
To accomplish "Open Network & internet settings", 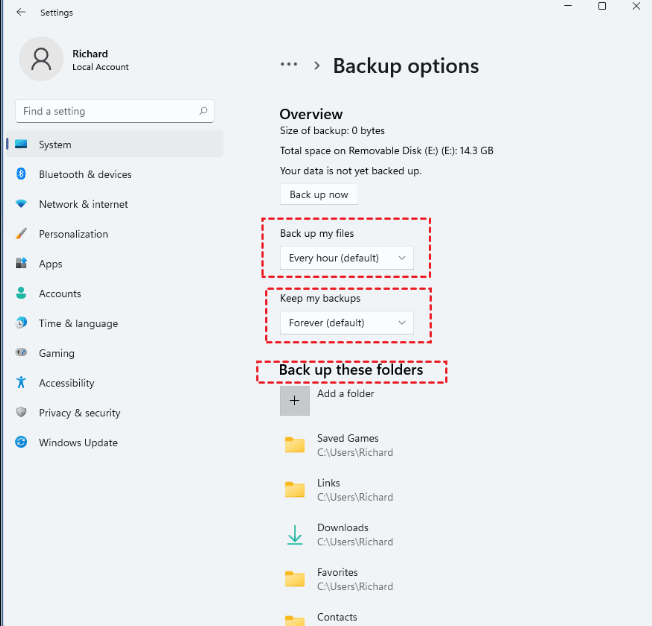I will point(115,204).
